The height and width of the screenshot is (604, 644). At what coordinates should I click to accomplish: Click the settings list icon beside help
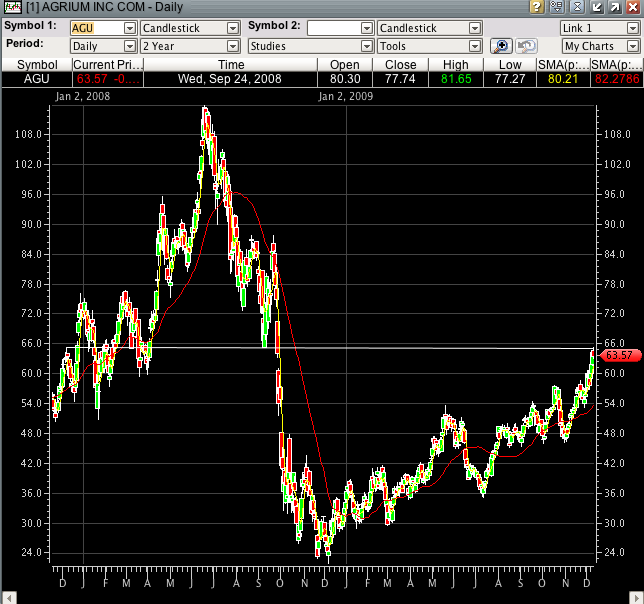click(x=556, y=7)
